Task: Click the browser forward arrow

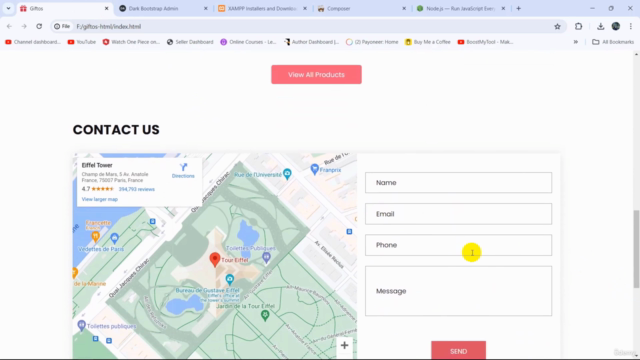Action: click(x=24, y=26)
